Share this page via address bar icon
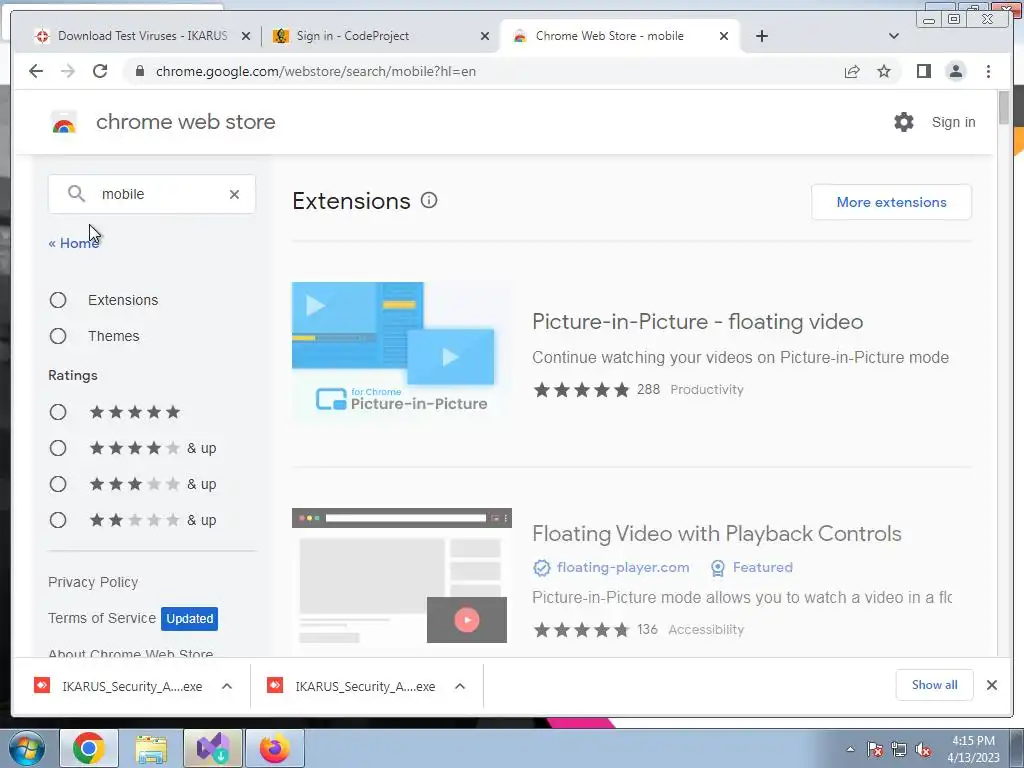This screenshot has width=1024, height=768. pyautogui.click(x=852, y=71)
